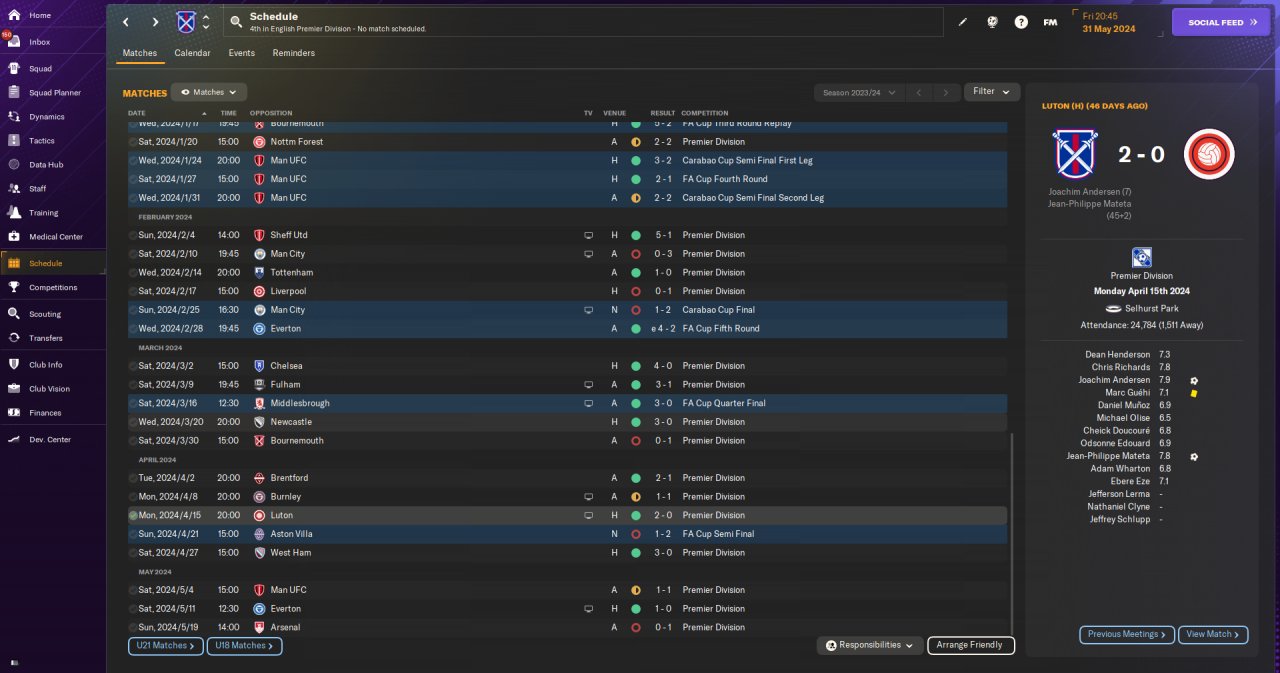1280x673 pixels.
Task: Switch to the Reminders tab
Action: click(x=294, y=53)
